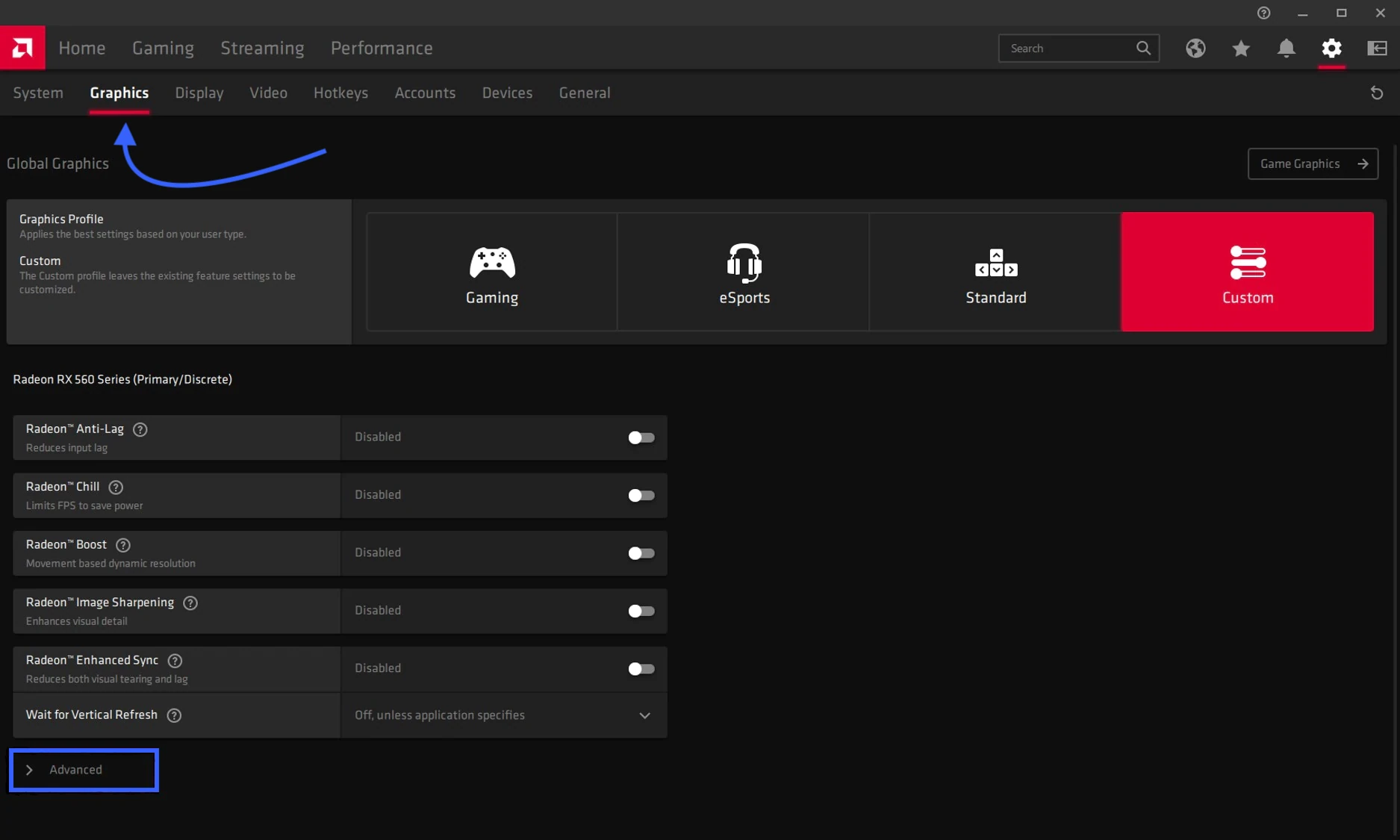Open the Wait for Vertical Refresh dropdown

tap(644, 715)
